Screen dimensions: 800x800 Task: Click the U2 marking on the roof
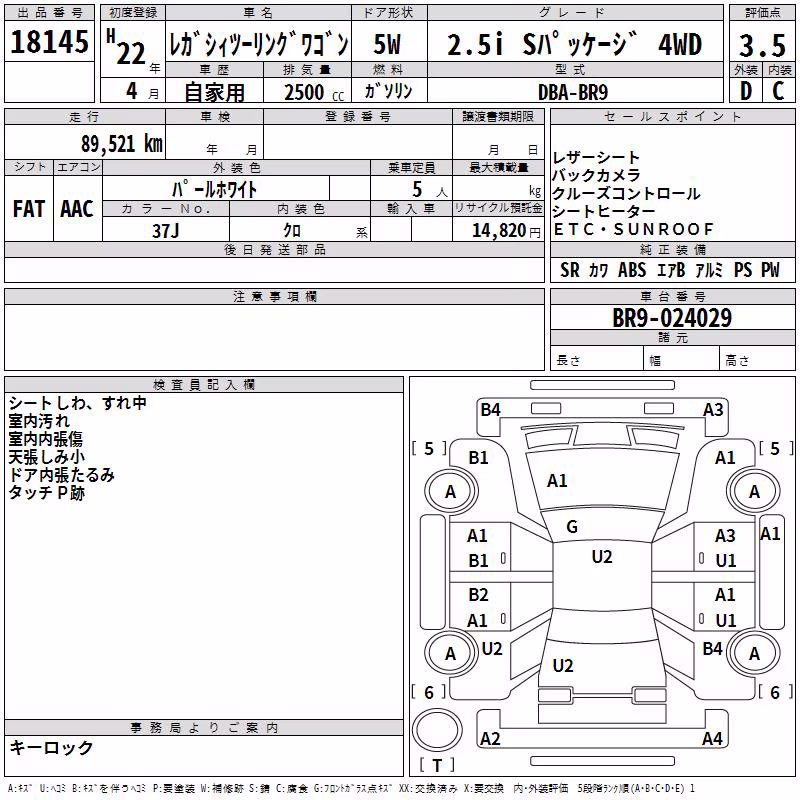pyautogui.click(x=602, y=557)
